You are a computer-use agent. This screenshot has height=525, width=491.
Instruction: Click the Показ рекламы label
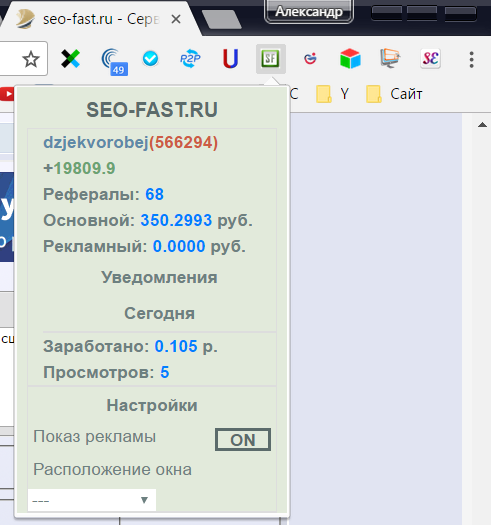tap(95, 437)
